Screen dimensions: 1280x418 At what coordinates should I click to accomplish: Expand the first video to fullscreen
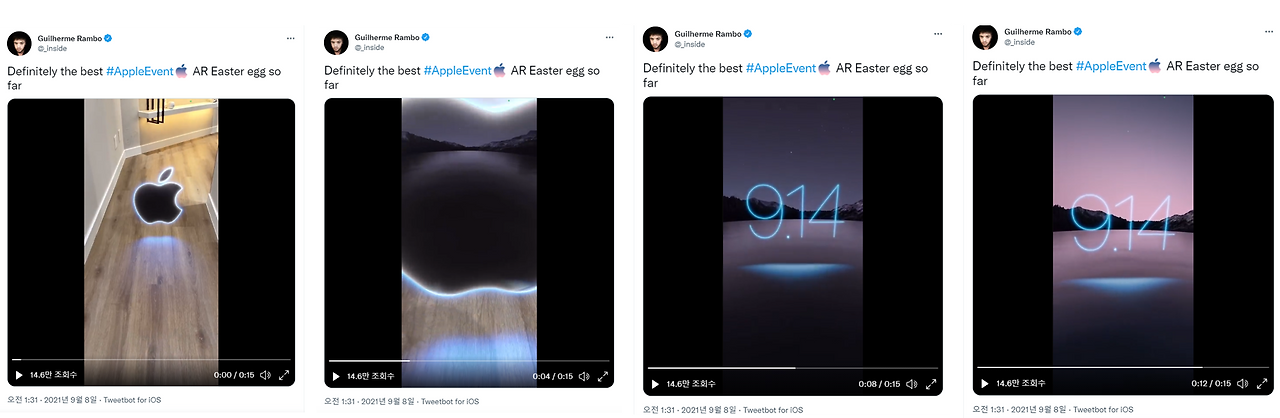coord(284,375)
